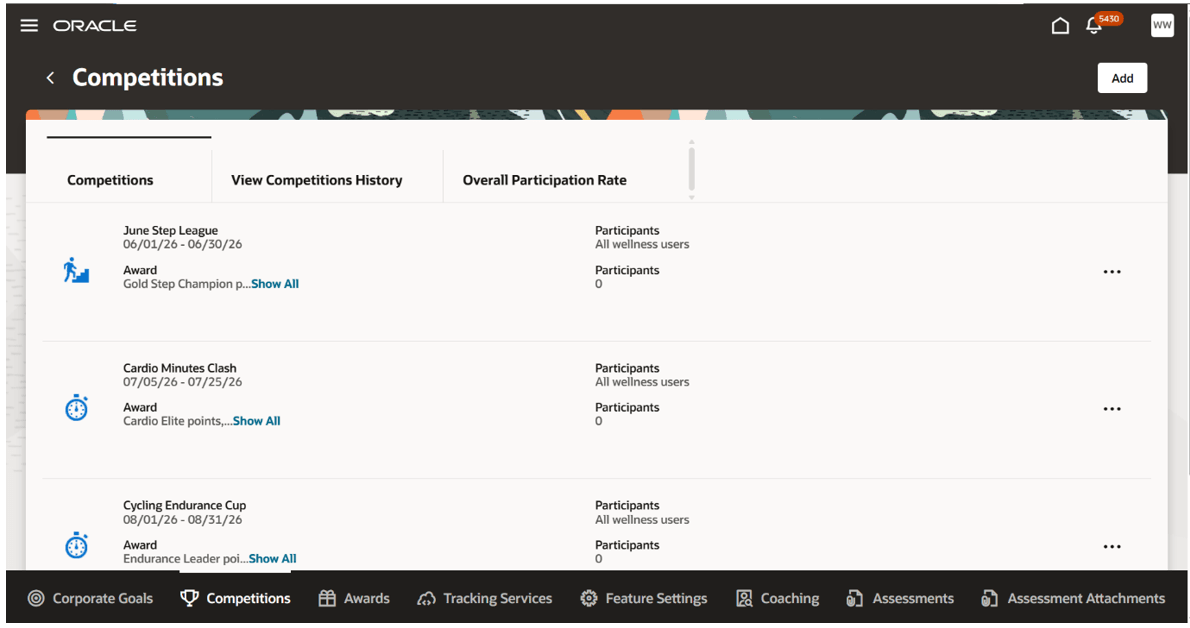The width and height of the screenshot is (1190, 628).
Task: Show all awards for June Step League
Action: [275, 284]
